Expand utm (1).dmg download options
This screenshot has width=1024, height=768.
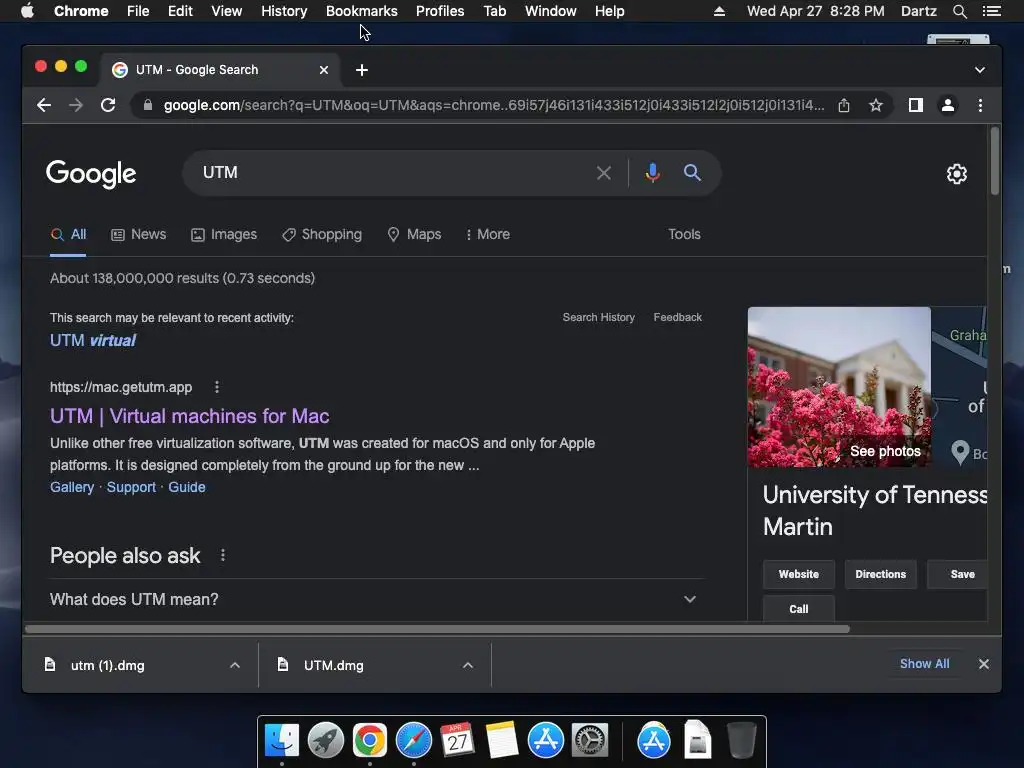[235, 665]
